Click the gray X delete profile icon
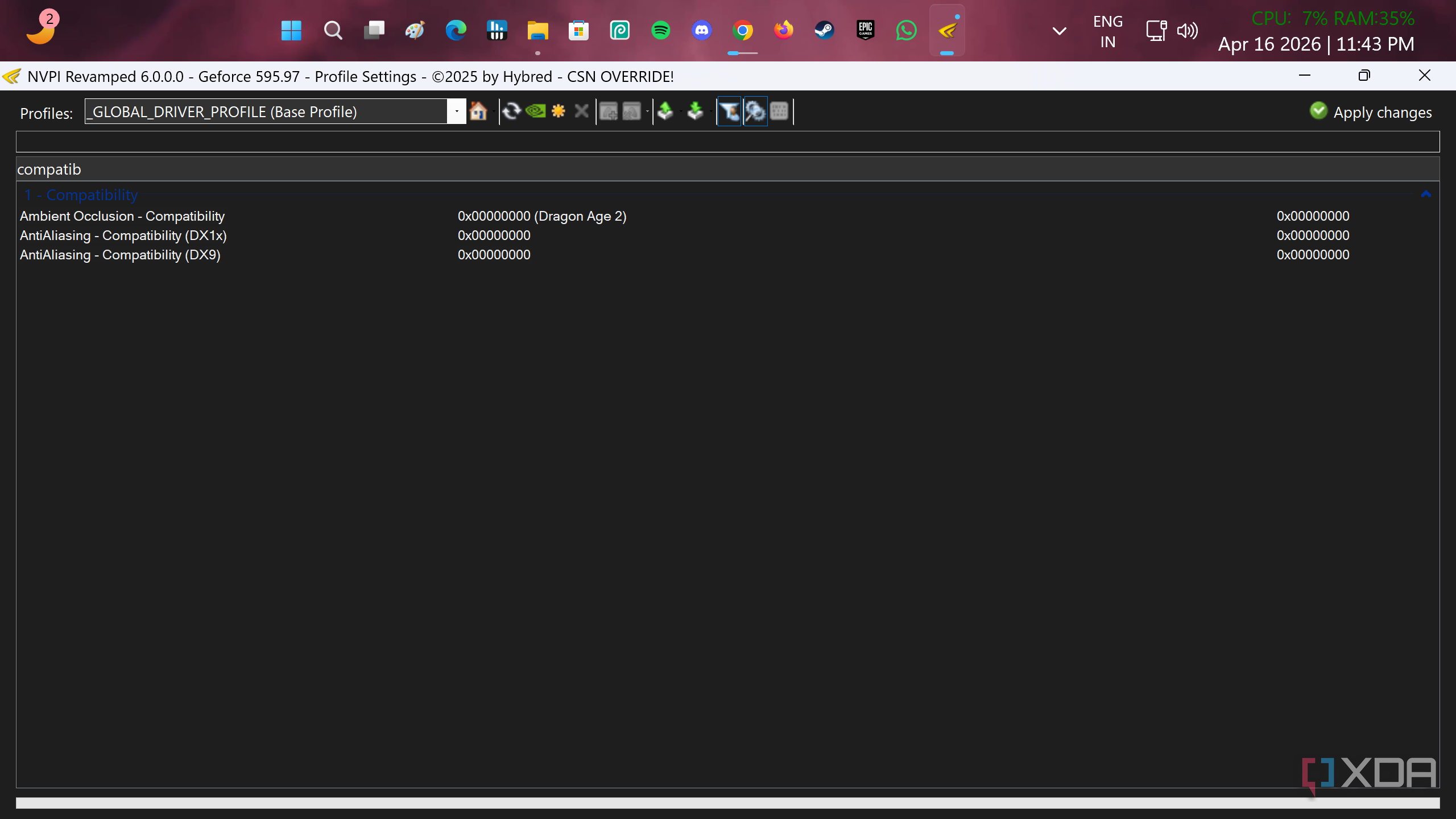1456x819 pixels. pos(581,111)
